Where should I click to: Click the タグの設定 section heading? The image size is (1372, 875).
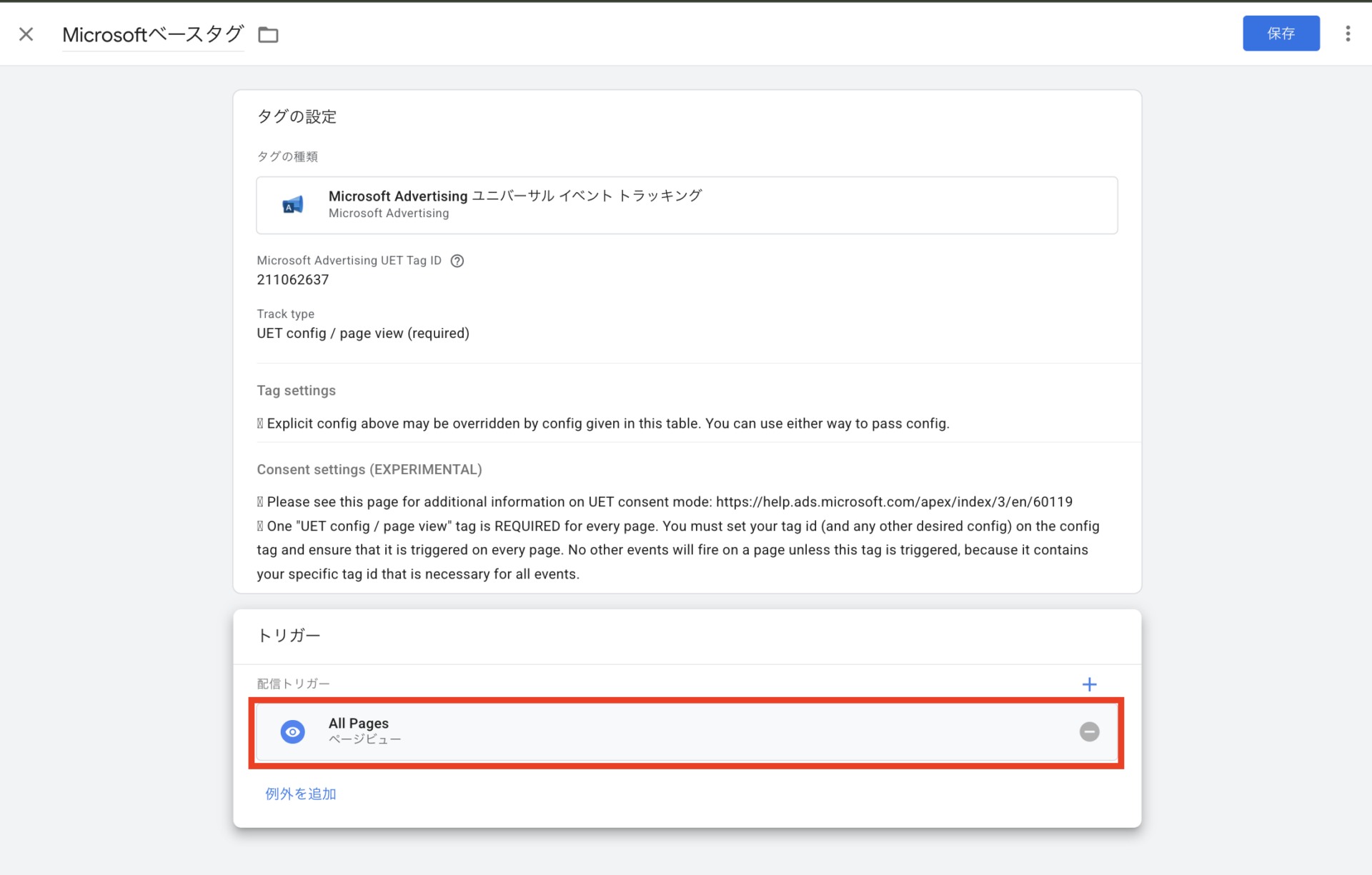pyautogui.click(x=297, y=116)
